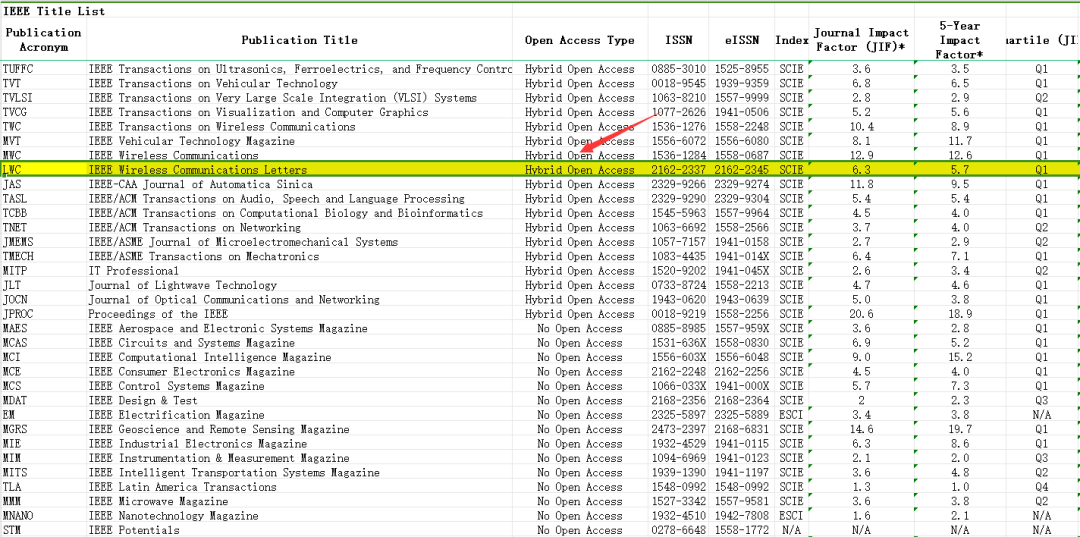Select 'IEEE Design & Test' title cell
Image resolution: width=1080 pixels, height=537 pixels.
(299, 401)
